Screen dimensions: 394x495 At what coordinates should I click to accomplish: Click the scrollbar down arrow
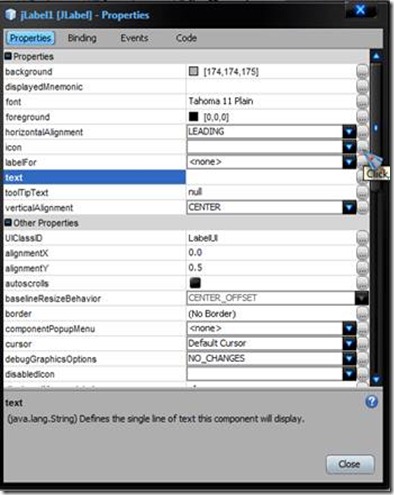tap(376, 379)
